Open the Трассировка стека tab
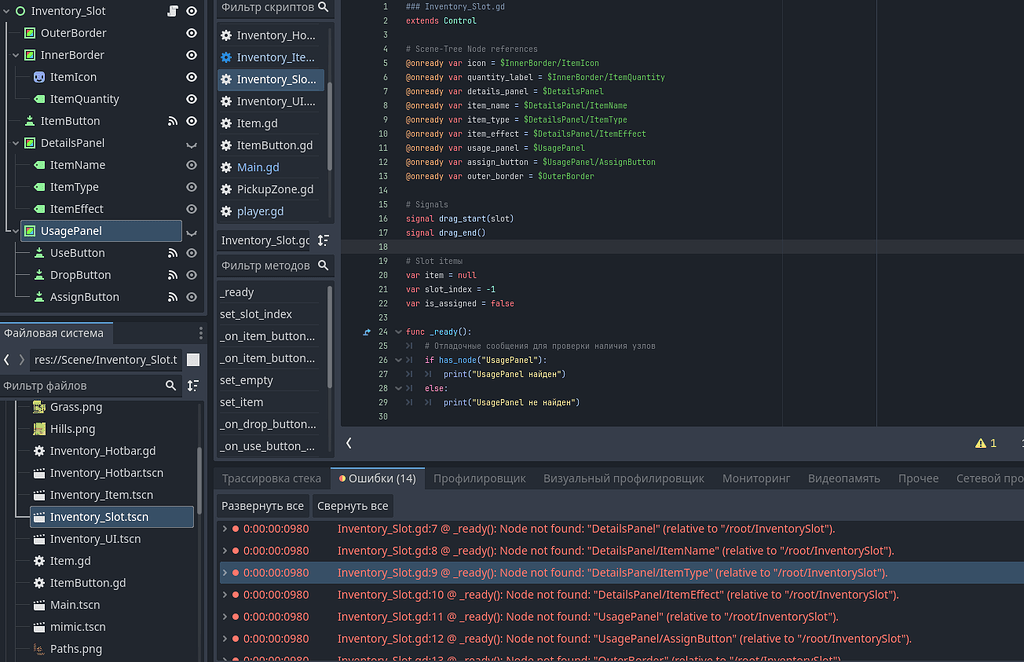 coord(271,478)
